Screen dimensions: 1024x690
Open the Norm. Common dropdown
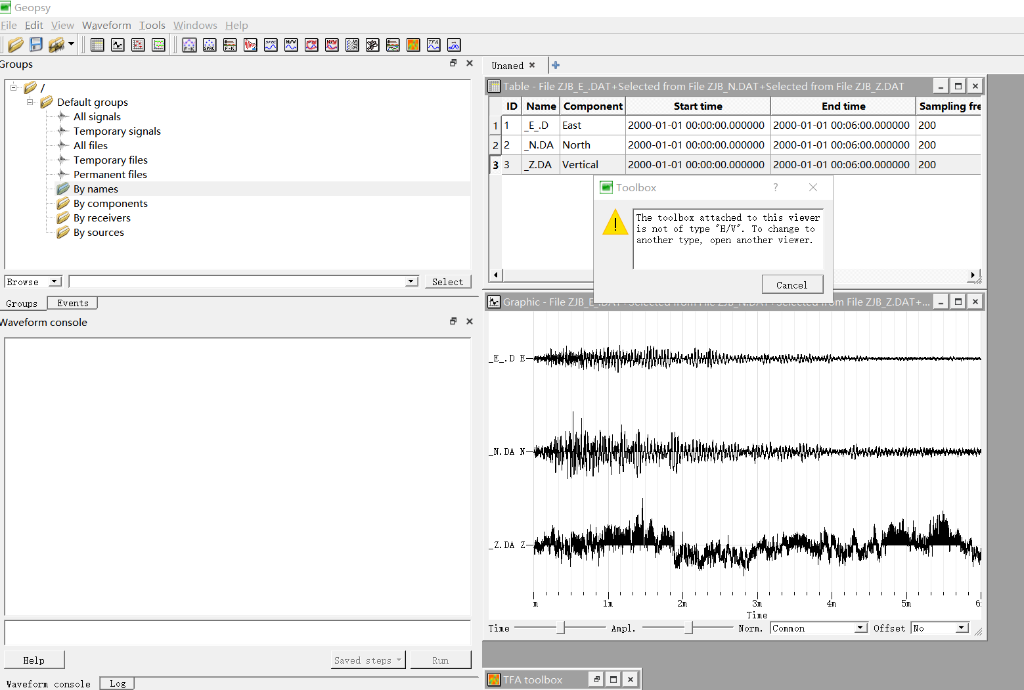[x=860, y=628]
